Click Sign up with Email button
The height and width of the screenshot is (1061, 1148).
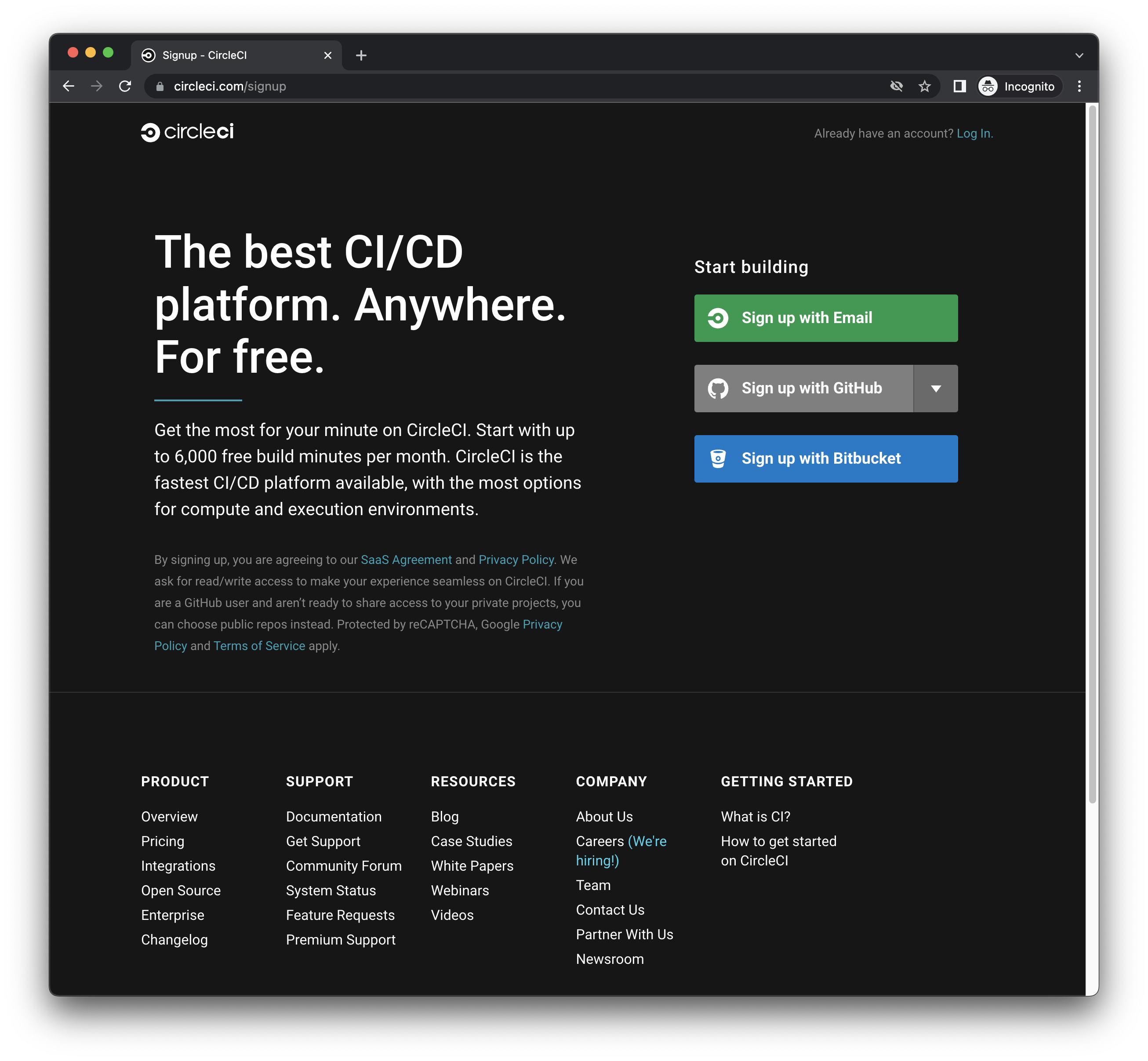pyautogui.click(x=825, y=318)
